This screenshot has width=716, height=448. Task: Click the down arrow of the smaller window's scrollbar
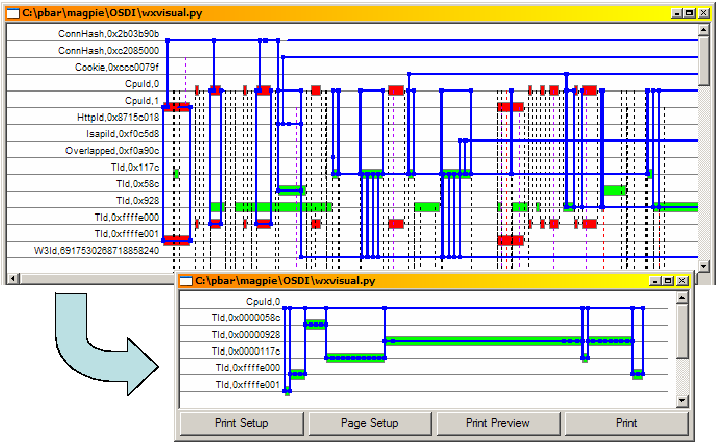[x=683, y=400]
